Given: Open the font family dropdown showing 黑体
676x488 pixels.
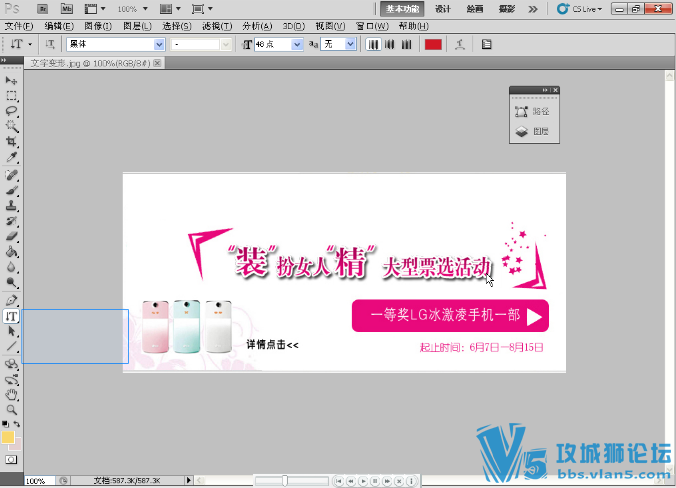Looking at the screenshot, I should tap(159, 44).
